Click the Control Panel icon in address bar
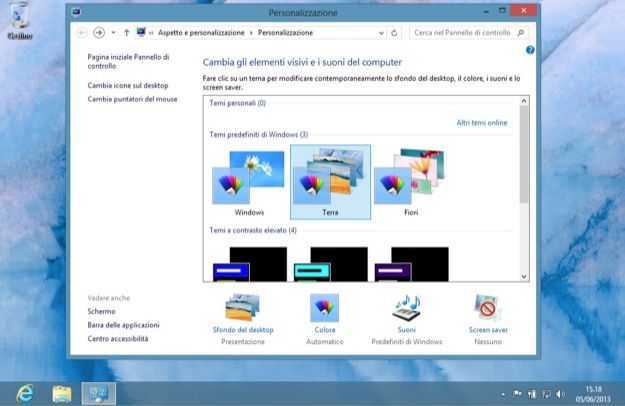 click(141, 32)
